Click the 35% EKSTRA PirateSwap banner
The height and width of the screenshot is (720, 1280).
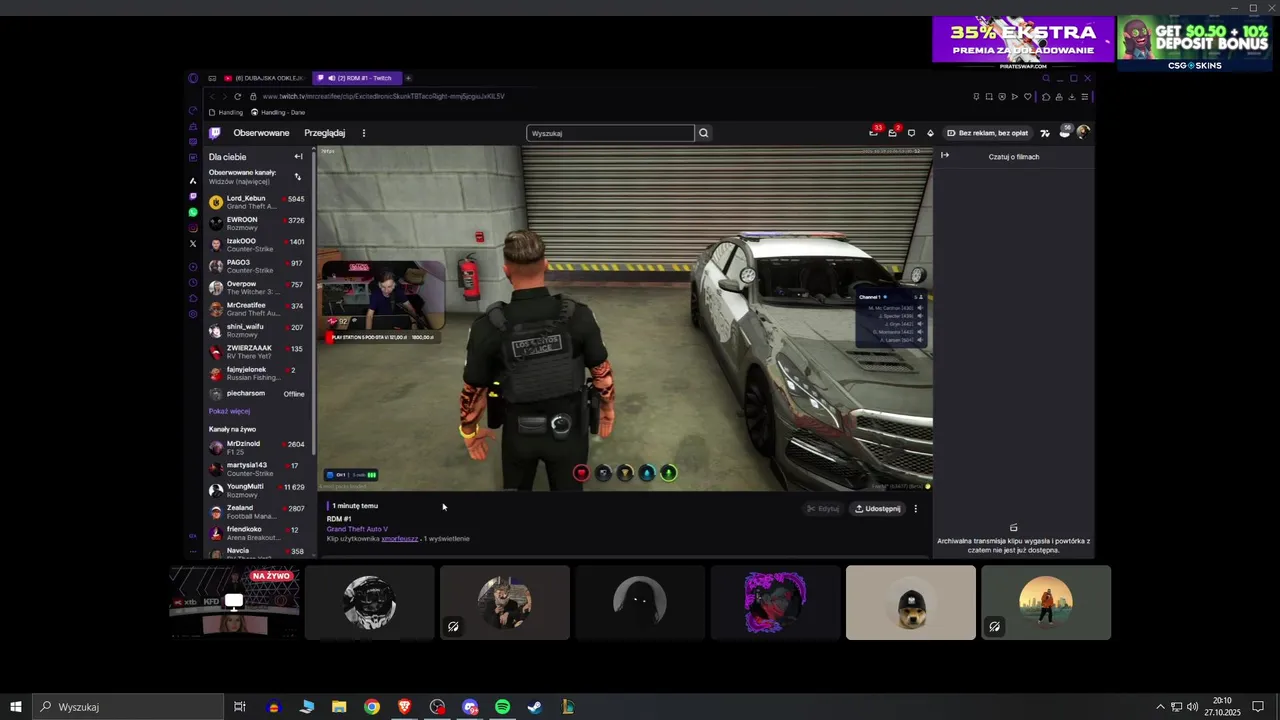click(x=1023, y=43)
